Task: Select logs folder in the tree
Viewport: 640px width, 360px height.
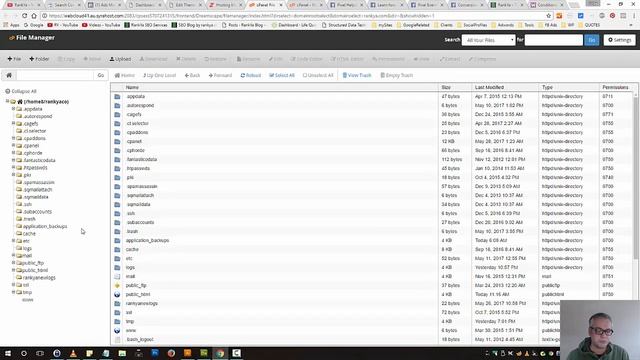Action: point(27,248)
